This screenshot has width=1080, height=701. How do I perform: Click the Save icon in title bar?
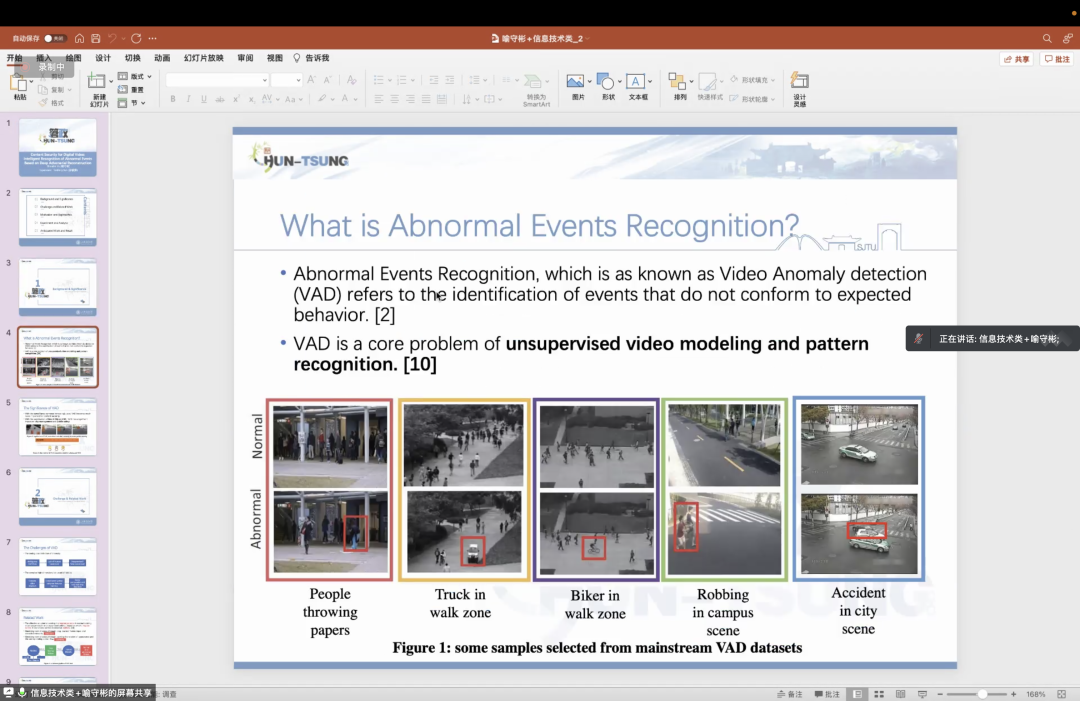pyautogui.click(x=95, y=38)
